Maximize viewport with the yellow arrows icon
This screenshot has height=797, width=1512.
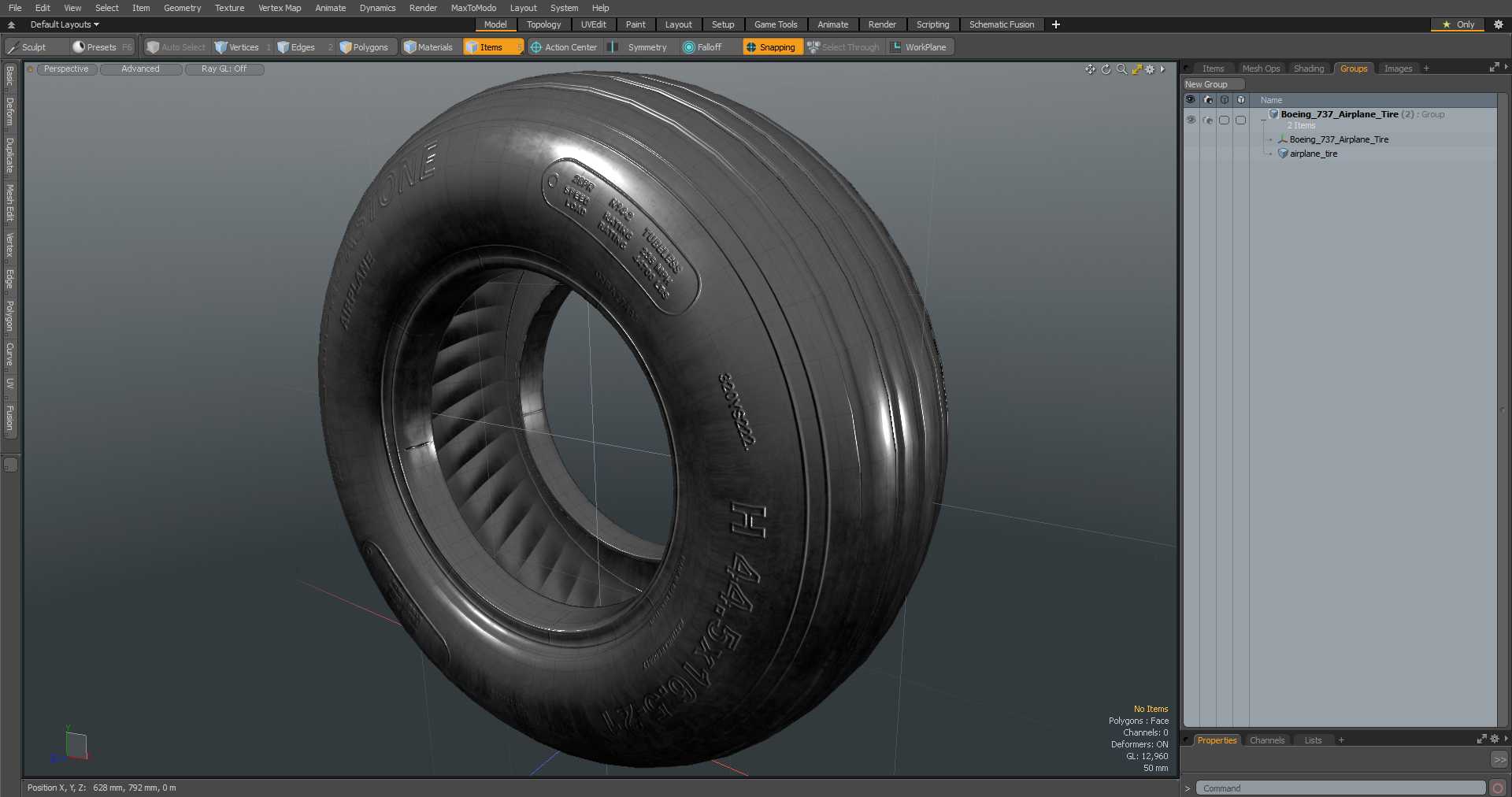coord(1136,69)
